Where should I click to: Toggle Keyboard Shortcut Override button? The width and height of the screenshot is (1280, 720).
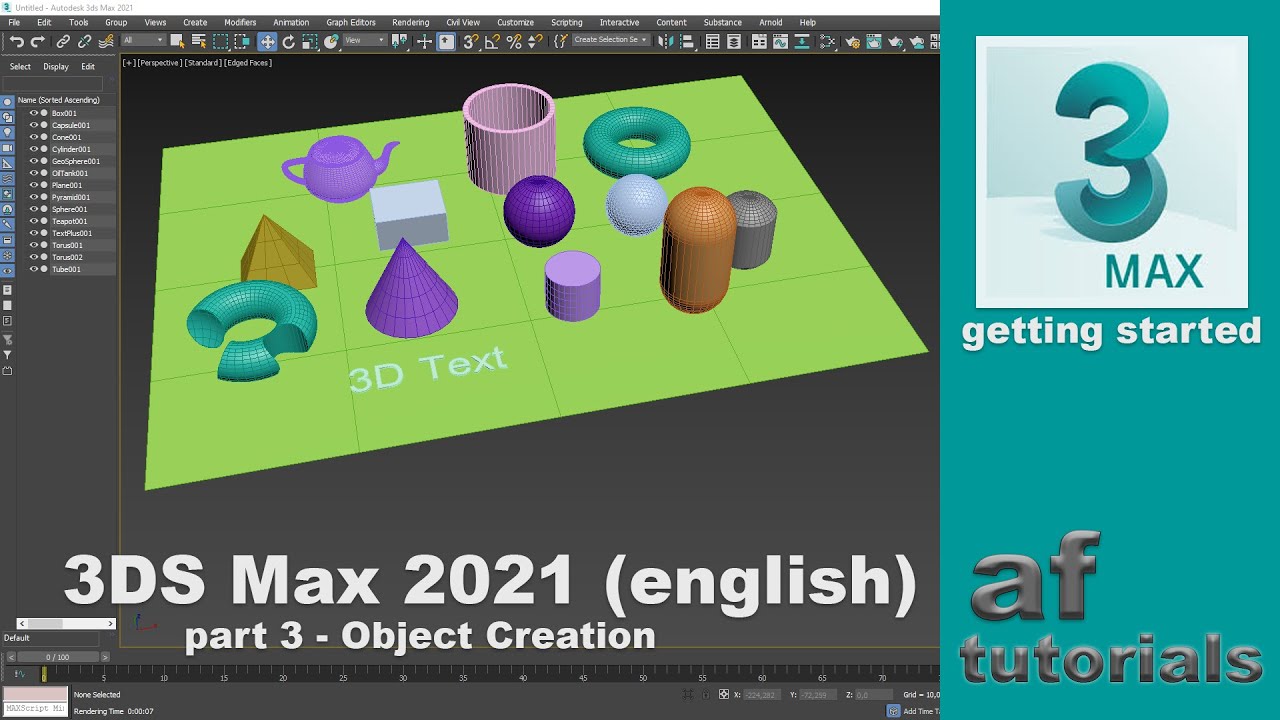(x=446, y=41)
